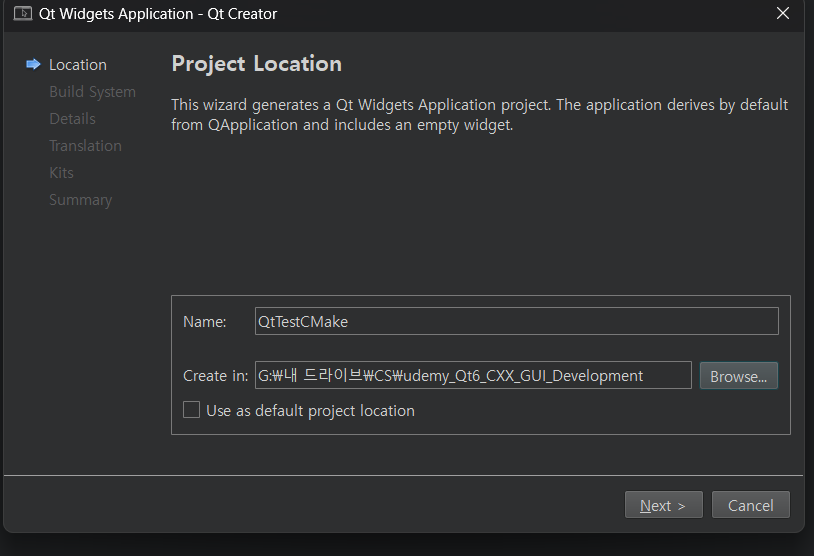Select the Build System wizard step
Image resolution: width=814 pixels, height=556 pixels.
pyautogui.click(x=92, y=92)
